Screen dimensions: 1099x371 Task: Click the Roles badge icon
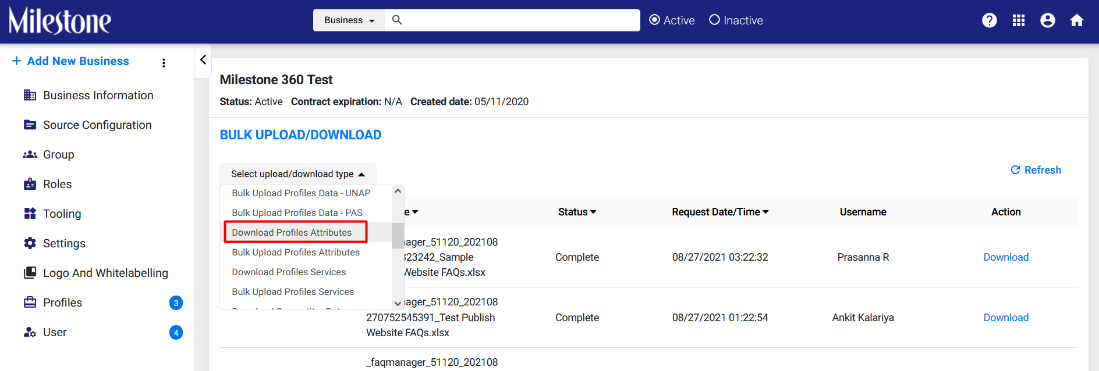29,184
